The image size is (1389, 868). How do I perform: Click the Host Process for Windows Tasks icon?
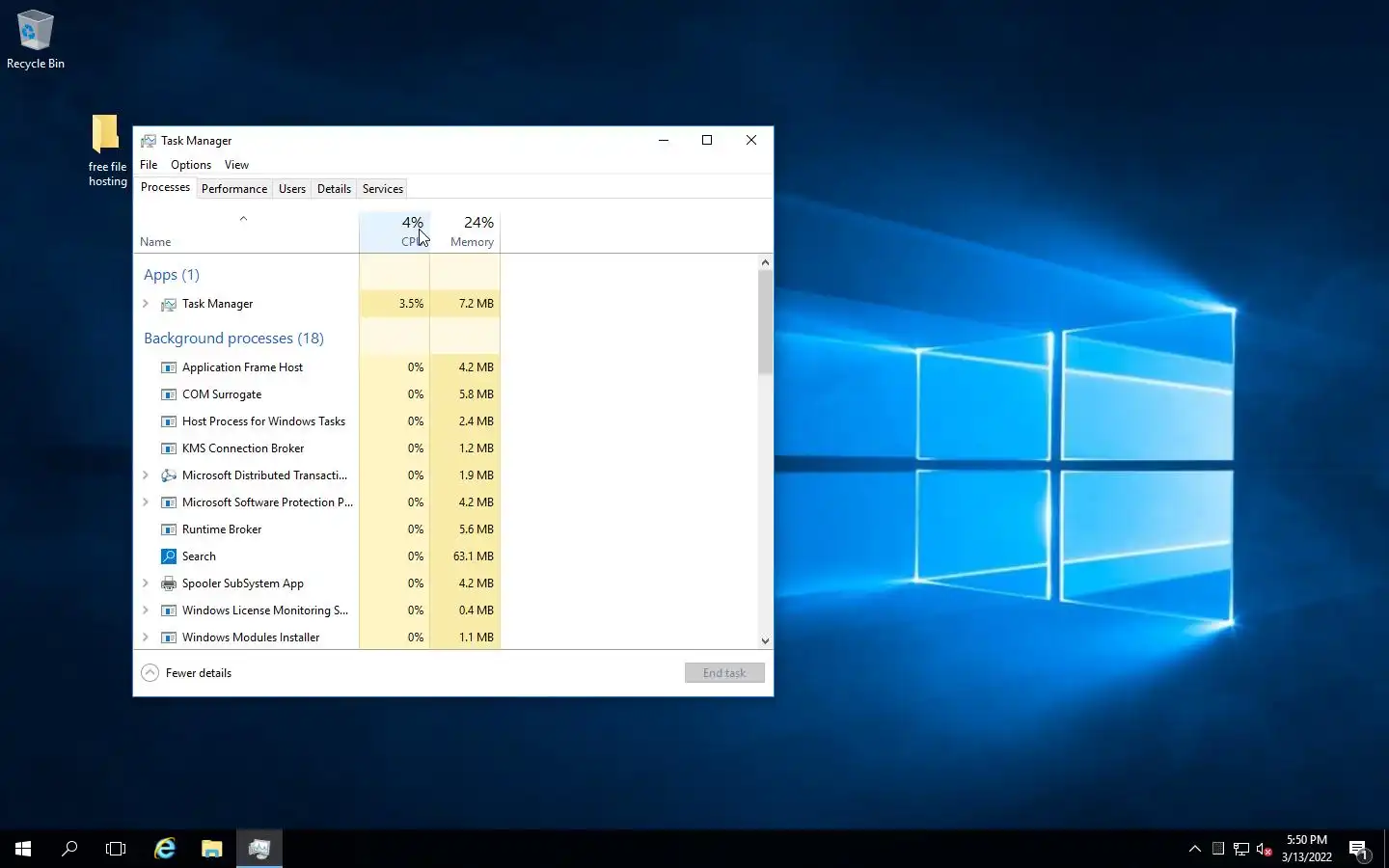point(169,421)
